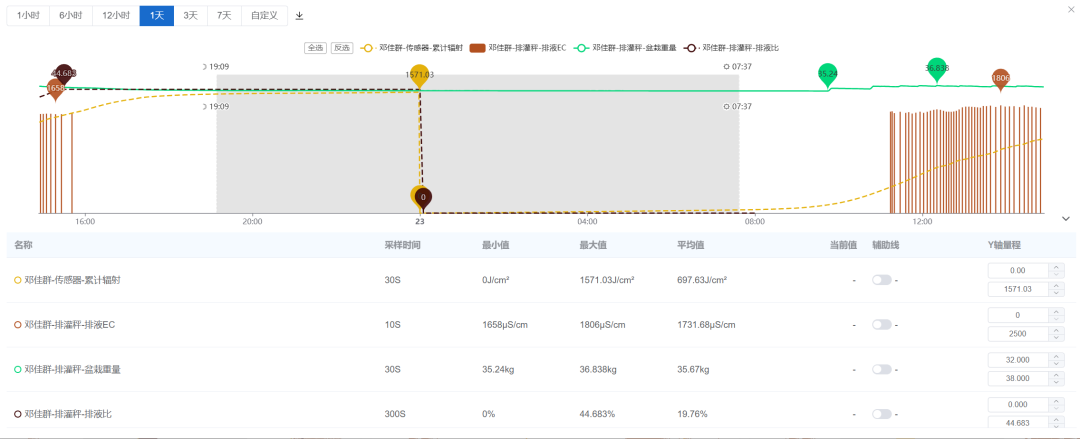
Task: Click the 697.63J/cm² average value cell
Action: (702, 280)
